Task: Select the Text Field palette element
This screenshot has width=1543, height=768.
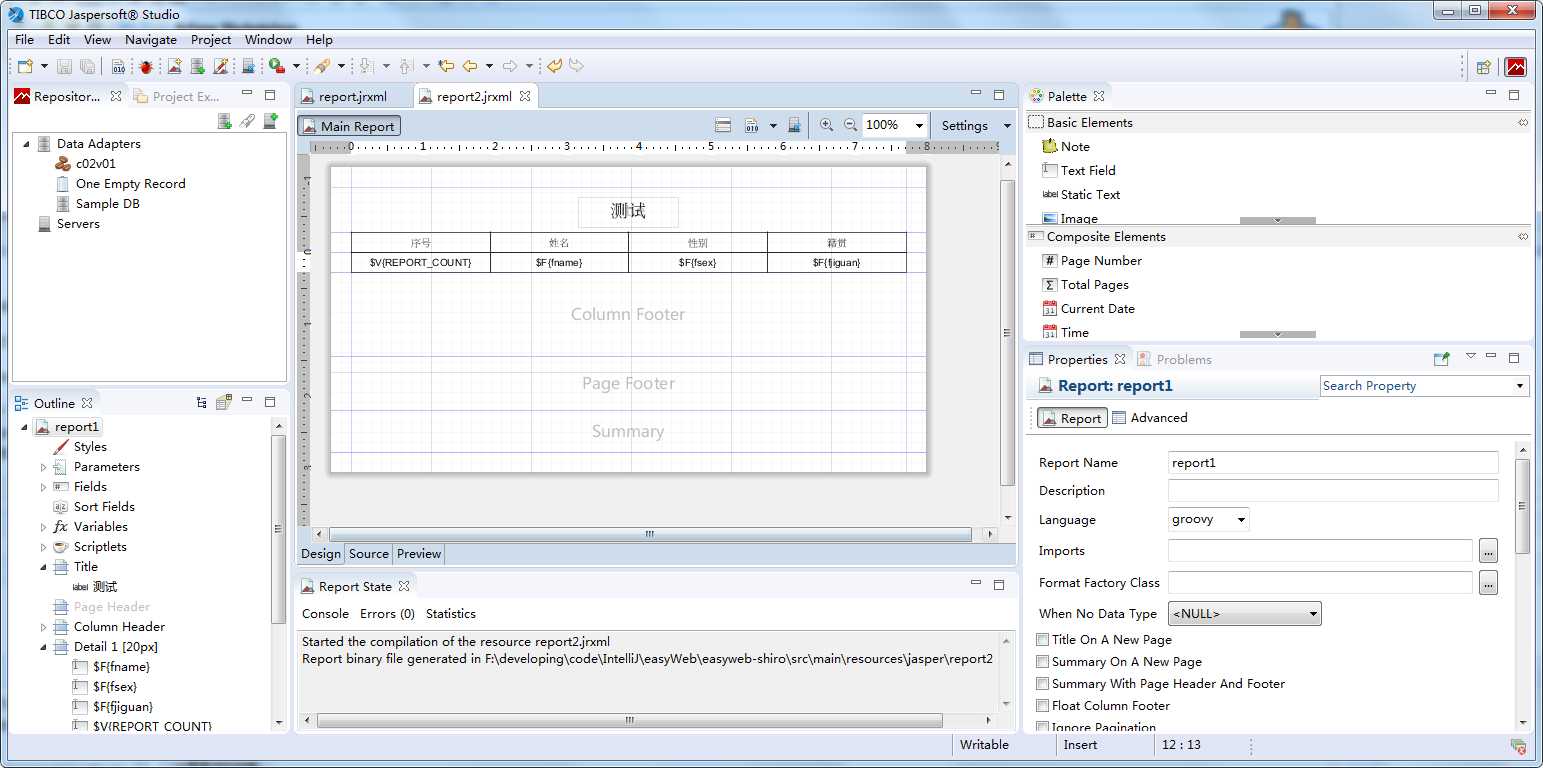Action: click(1079, 170)
